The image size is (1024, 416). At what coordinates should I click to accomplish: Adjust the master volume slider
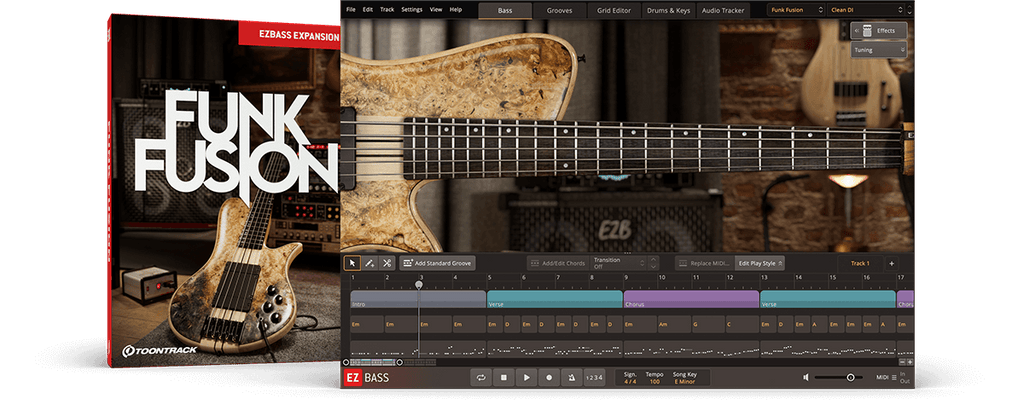point(838,377)
